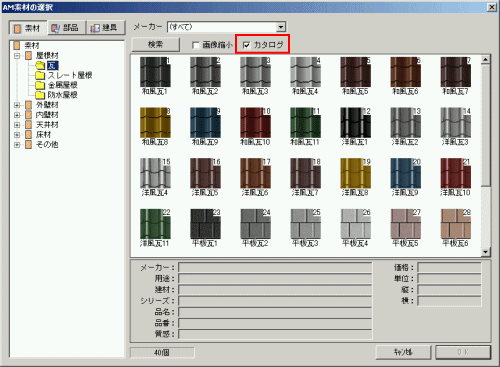Select the 平板瓦6 material thumbnail
This screenshot has width=500, height=367.
456,224
